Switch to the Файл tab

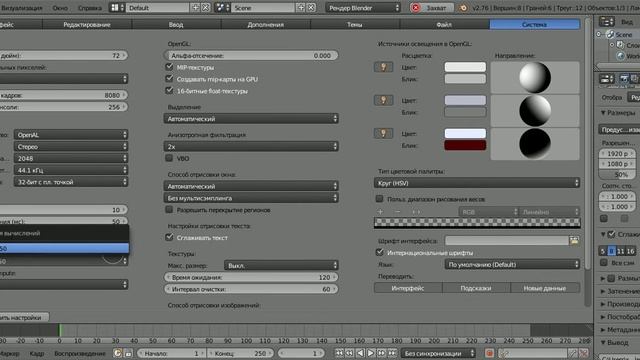point(444,24)
